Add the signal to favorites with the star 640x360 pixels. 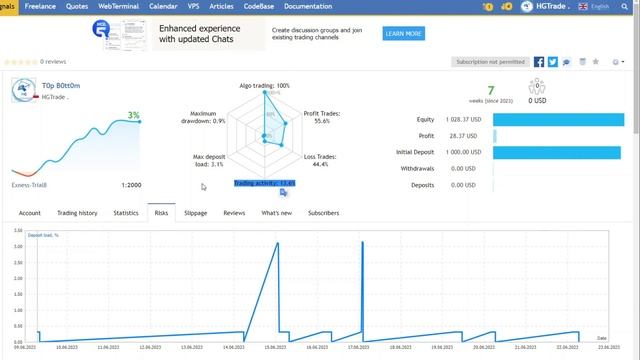[x=596, y=62]
